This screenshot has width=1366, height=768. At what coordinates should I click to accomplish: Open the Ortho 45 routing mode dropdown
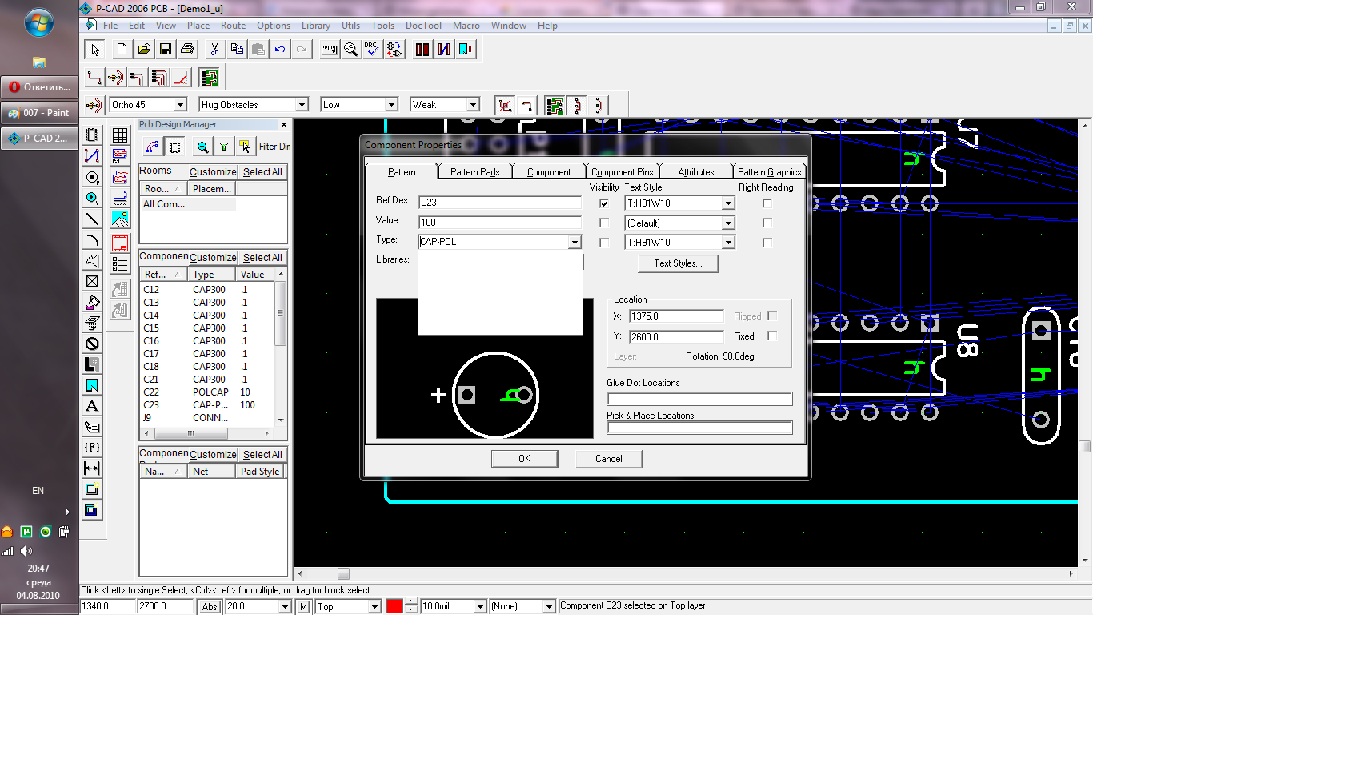click(x=180, y=105)
